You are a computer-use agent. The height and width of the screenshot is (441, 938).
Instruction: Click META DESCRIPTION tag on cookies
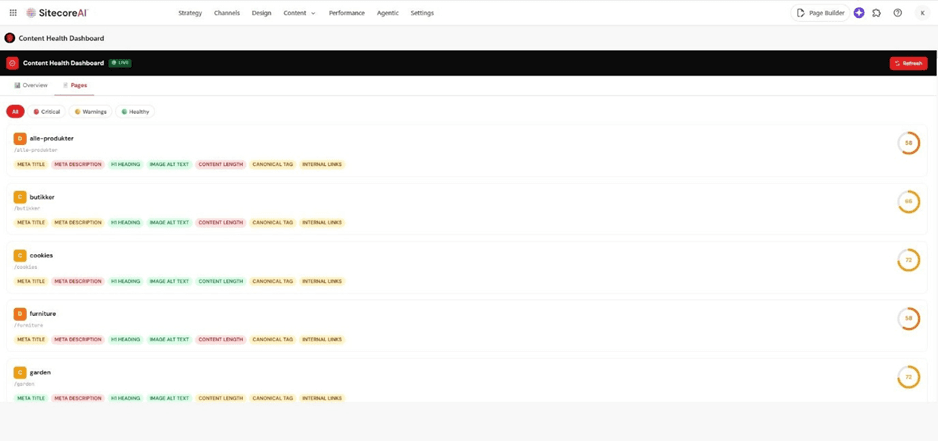point(78,281)
